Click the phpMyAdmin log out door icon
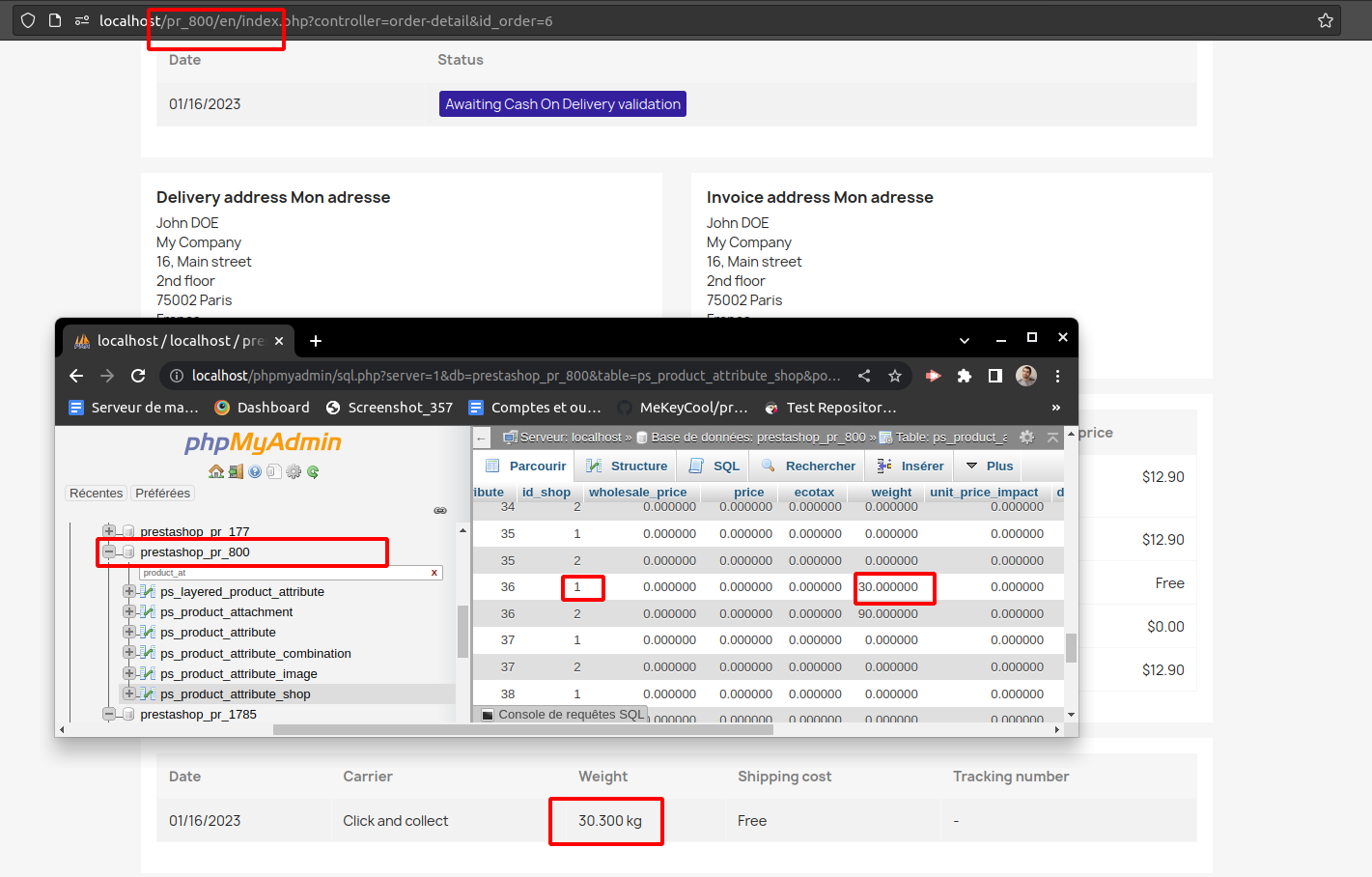The height and width of the screenshot is (877, 1372). (236, 471)
